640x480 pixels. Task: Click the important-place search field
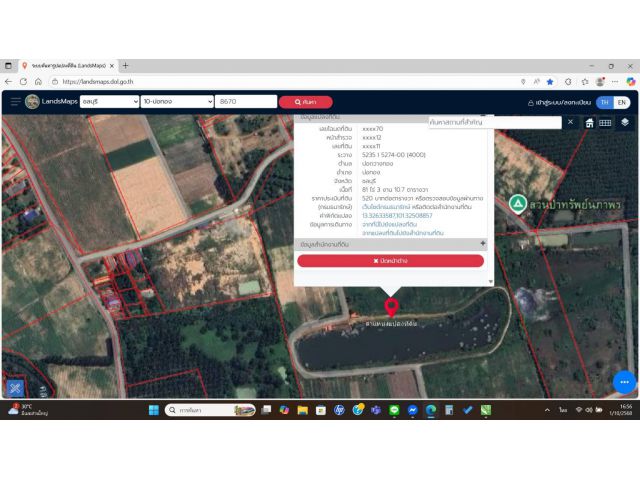[495, 122]
